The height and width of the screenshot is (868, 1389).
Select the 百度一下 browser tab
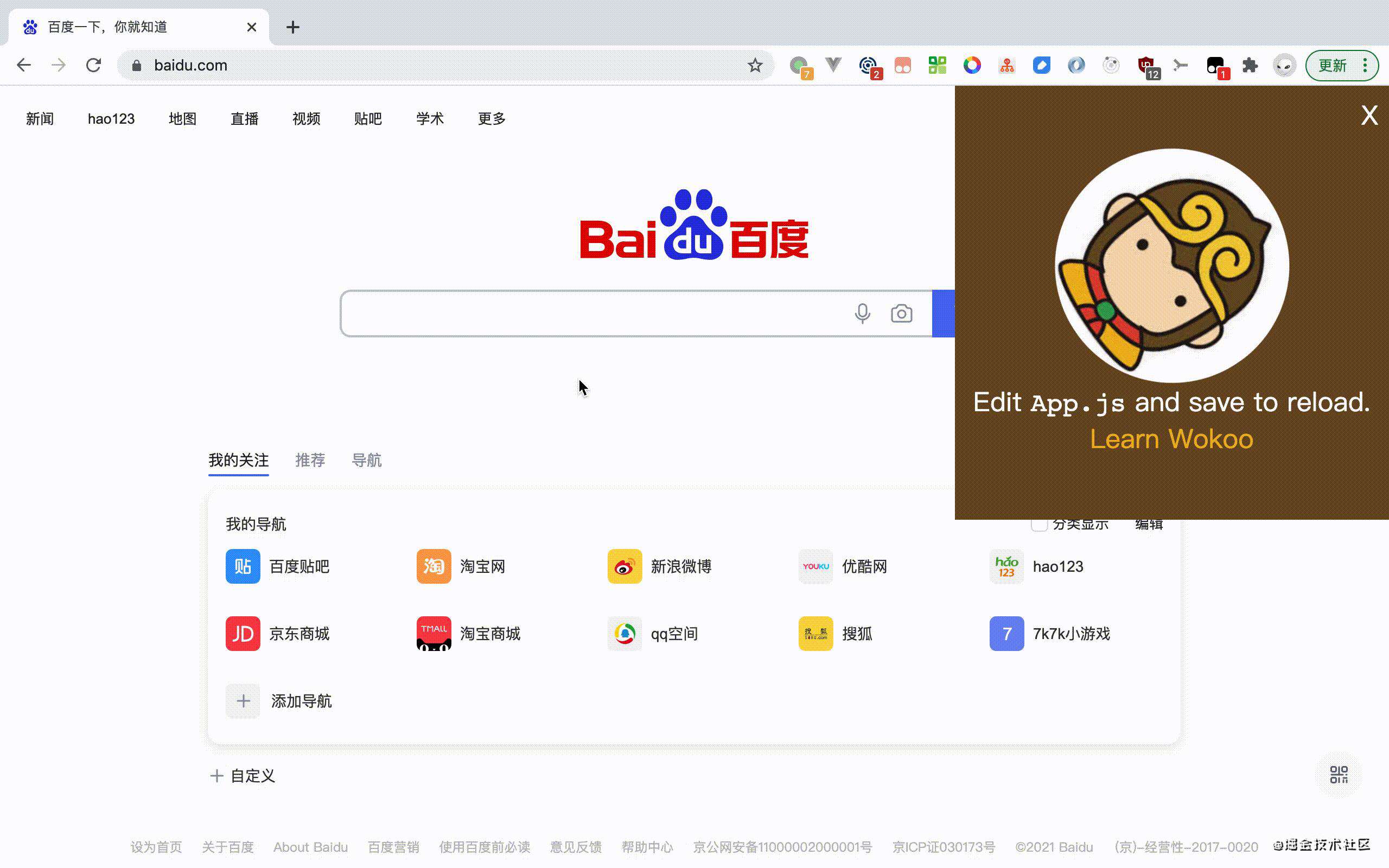[x=138, y=27]
